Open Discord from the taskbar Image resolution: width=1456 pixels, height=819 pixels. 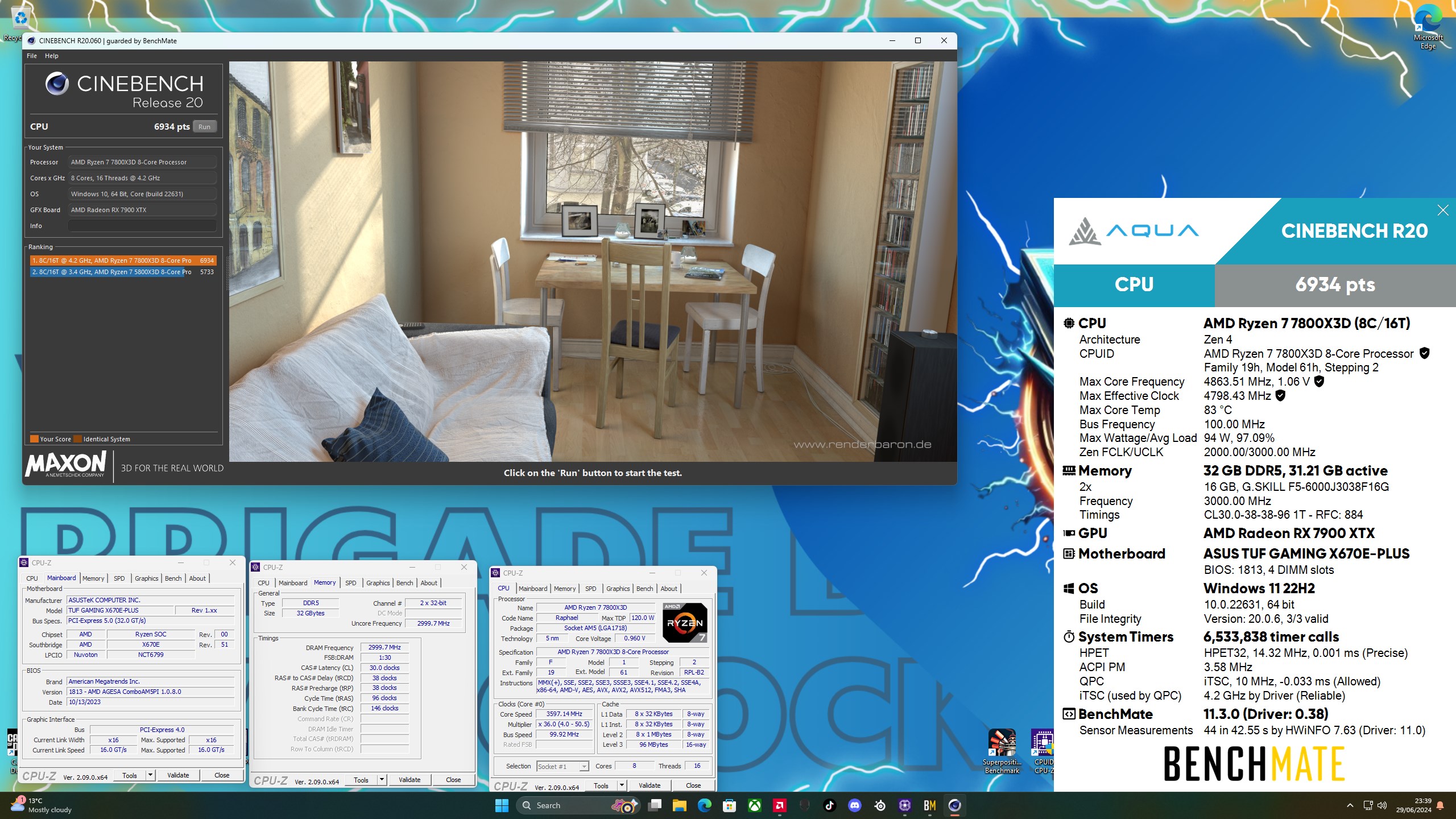click(855, 805)
